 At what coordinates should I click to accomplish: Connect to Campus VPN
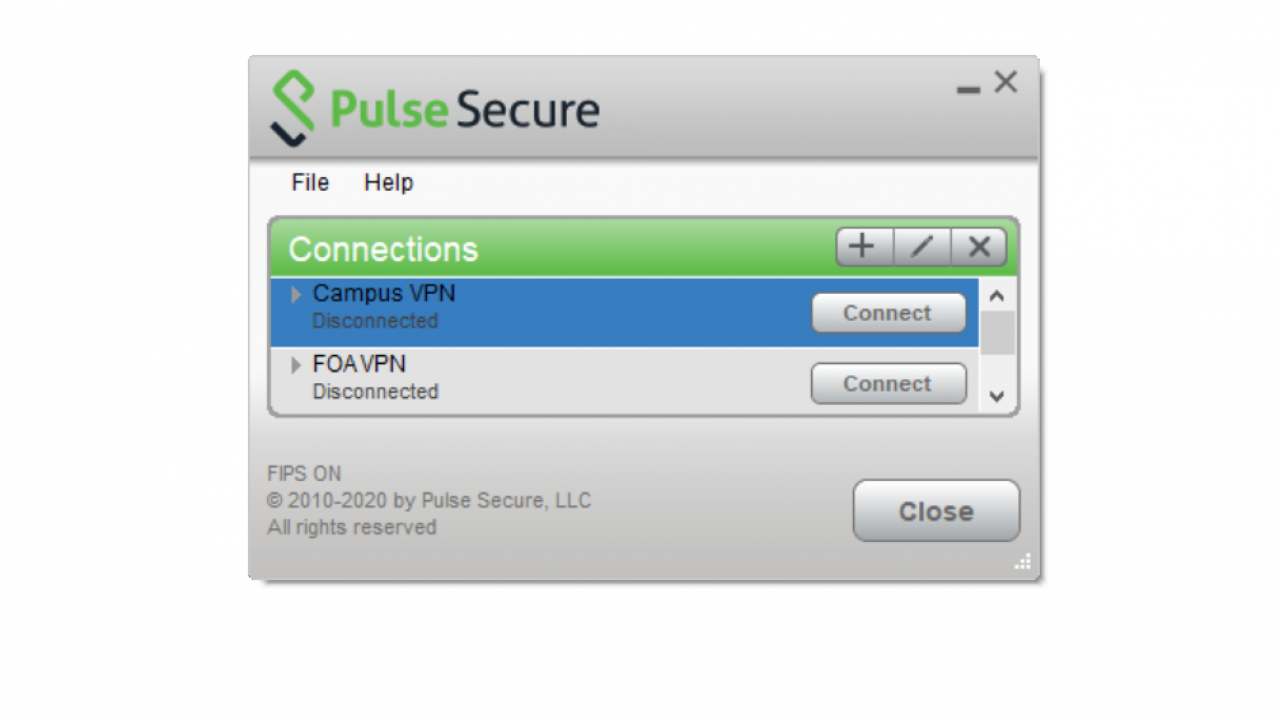click(888, 313)
